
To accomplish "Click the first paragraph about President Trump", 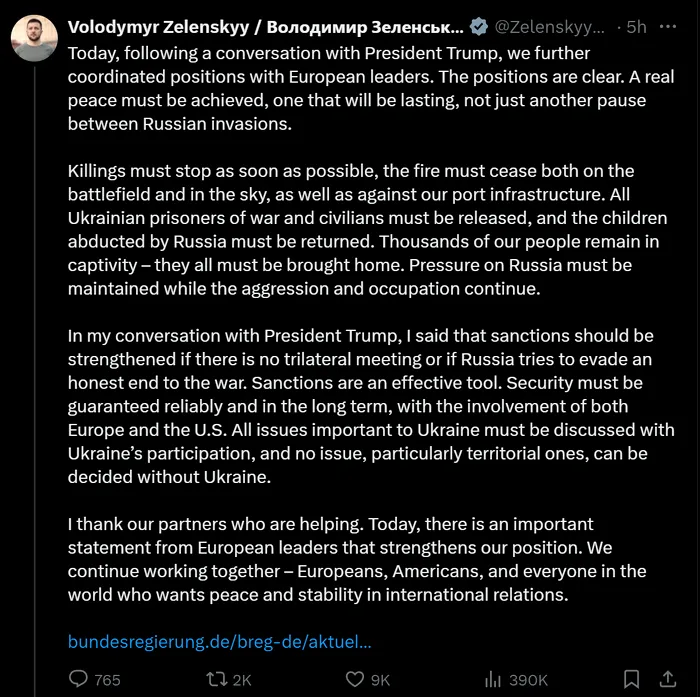I will 357,88.
